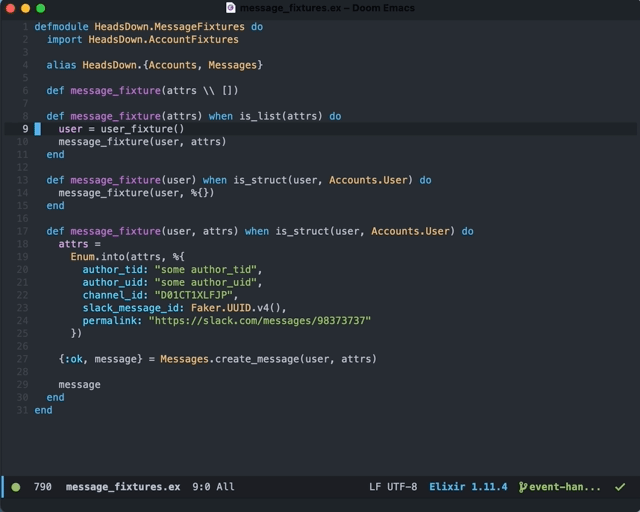Click the green buffer state dot in modeline
The width and height of the screenshot is (640, 512).
pos(16,487)
